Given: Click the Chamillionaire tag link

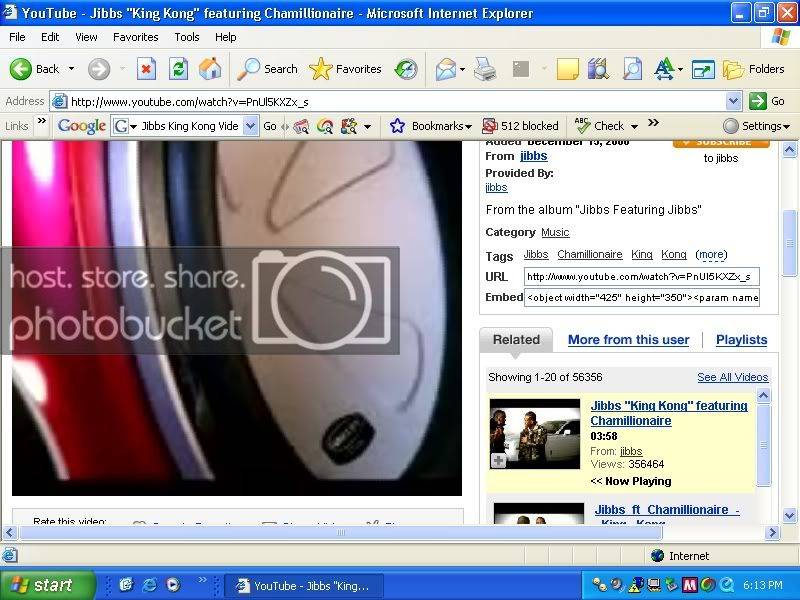Looking at the screenshot, I should click(590, 254).
